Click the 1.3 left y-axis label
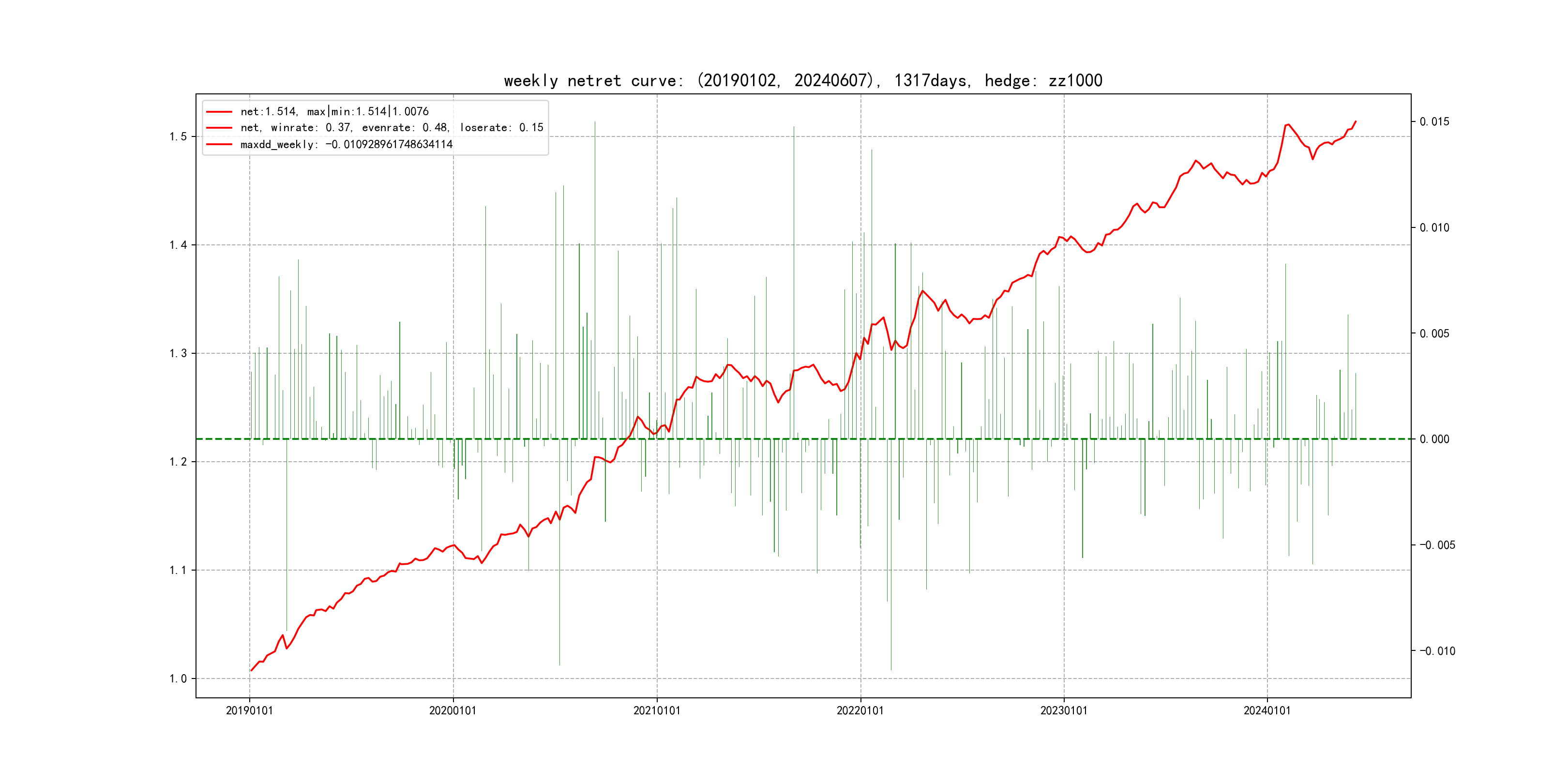The height and width of the screenshot is (784, 1568). (x=178, y=354)
